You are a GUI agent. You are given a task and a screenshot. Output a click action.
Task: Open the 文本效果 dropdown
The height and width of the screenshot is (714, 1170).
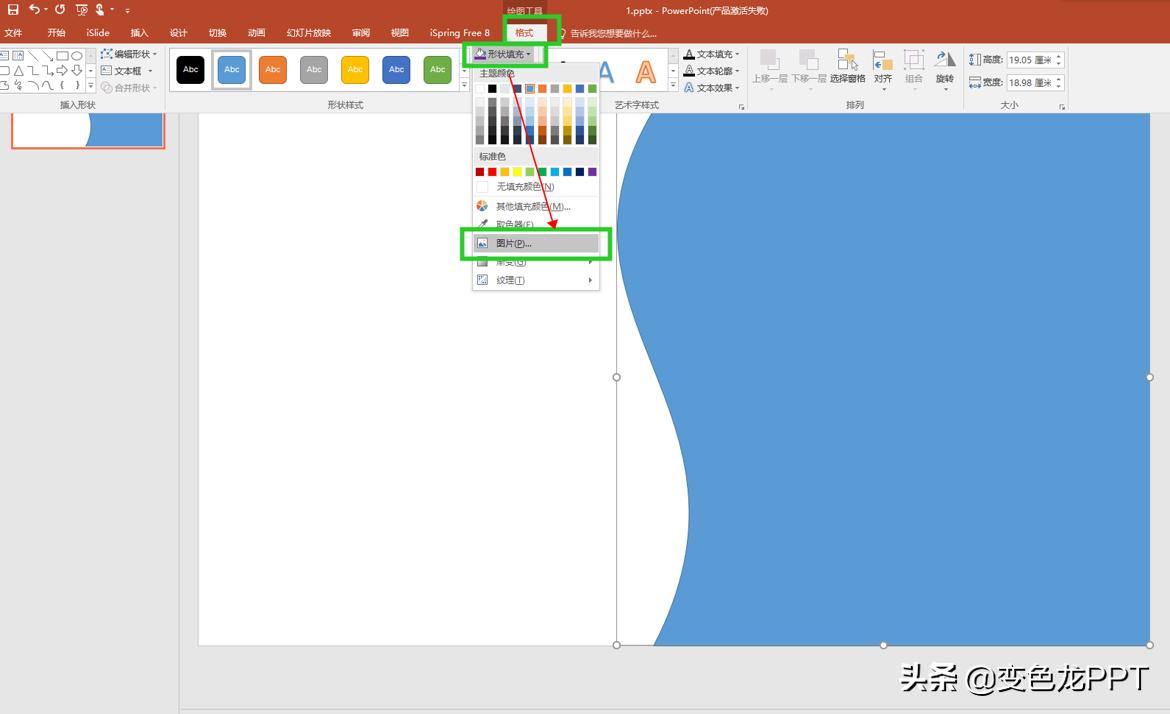pyautogui.click(x=712, y=87)
